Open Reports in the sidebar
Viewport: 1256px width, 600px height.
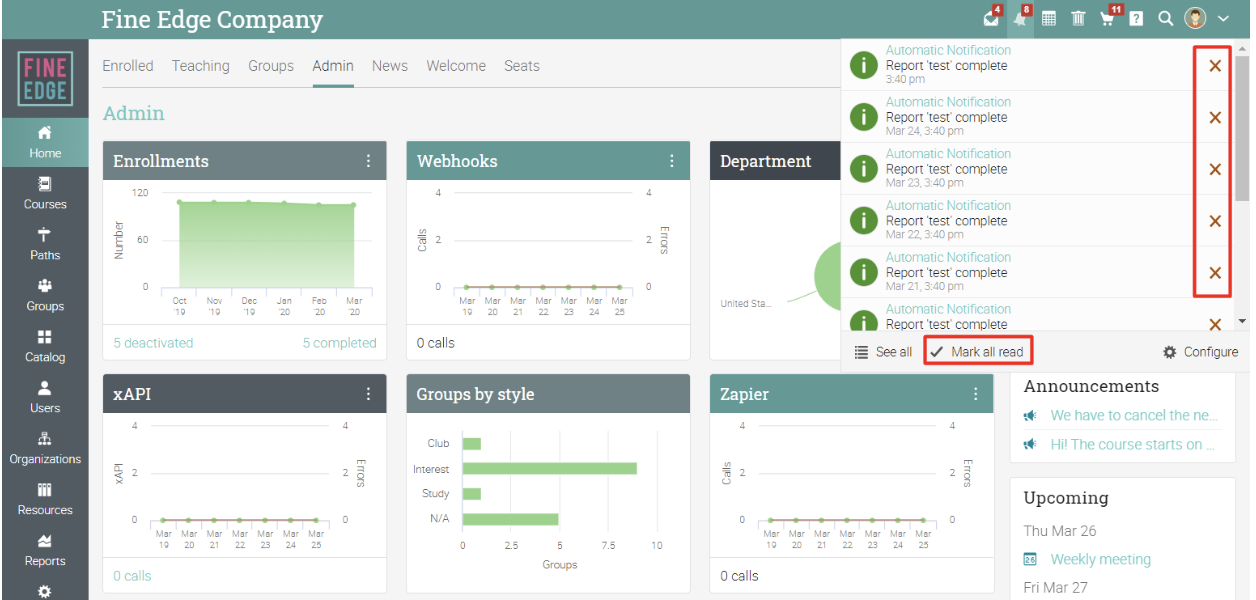click(44, 551)
